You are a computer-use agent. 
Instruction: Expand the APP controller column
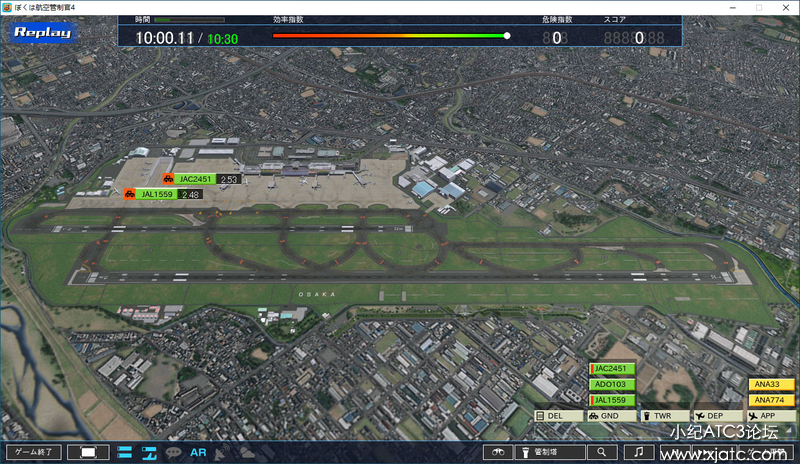769,416
